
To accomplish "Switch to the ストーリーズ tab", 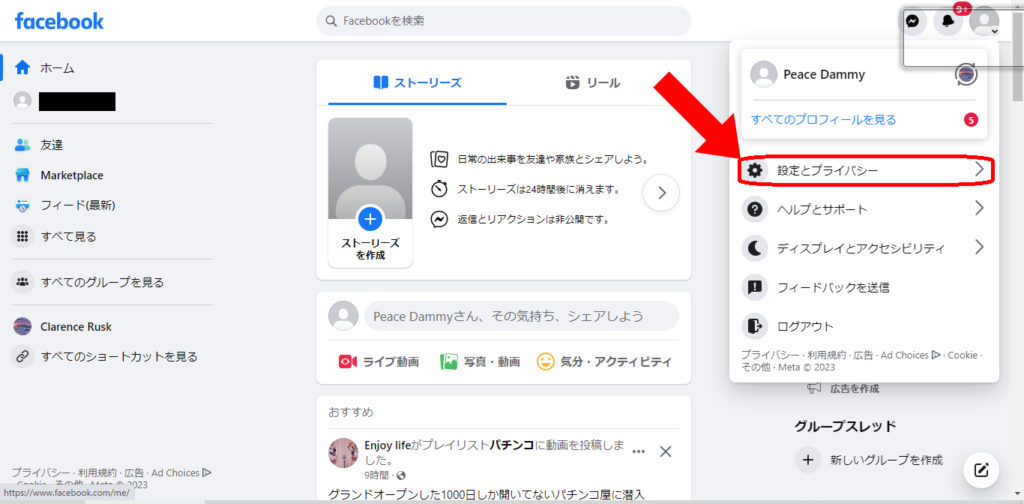I will [x=417, y=83].
